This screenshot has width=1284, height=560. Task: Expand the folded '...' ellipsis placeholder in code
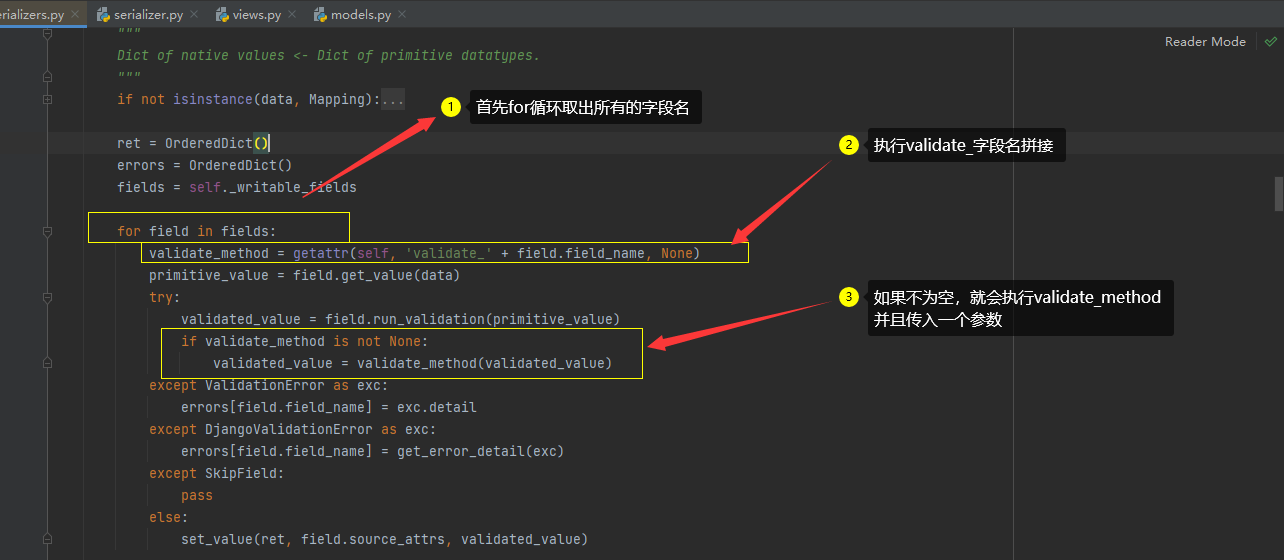tap(393, 99)
